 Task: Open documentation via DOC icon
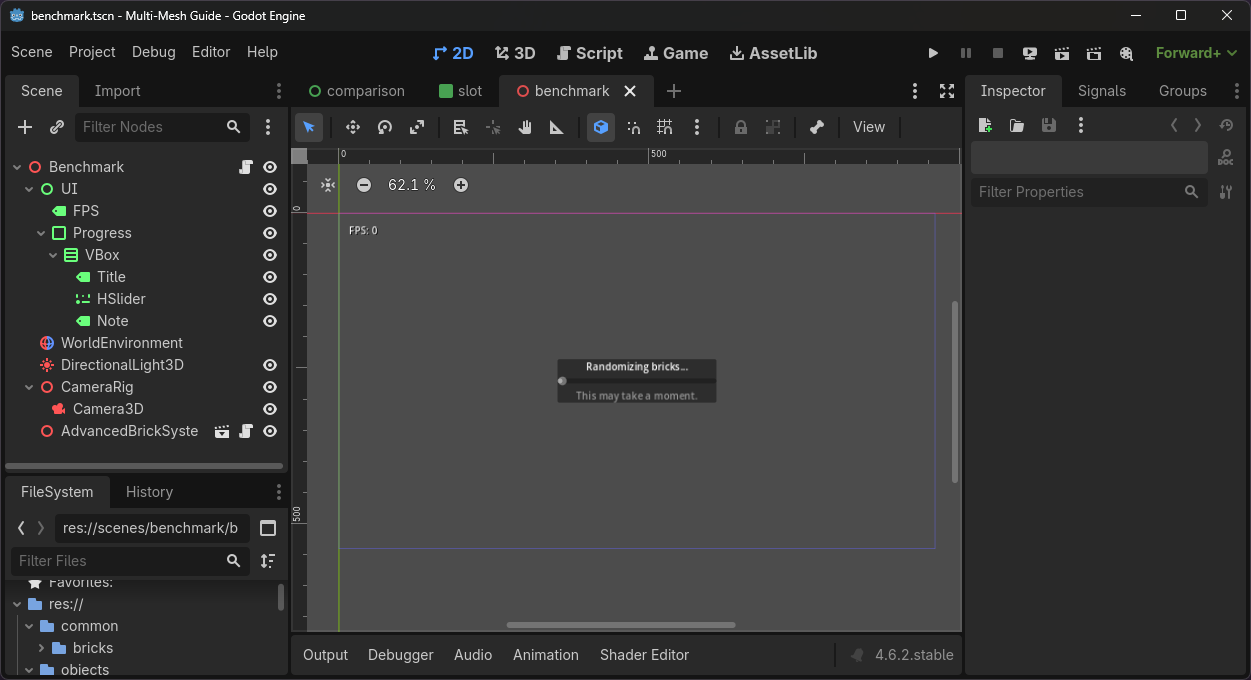(x=1226, y=157)
